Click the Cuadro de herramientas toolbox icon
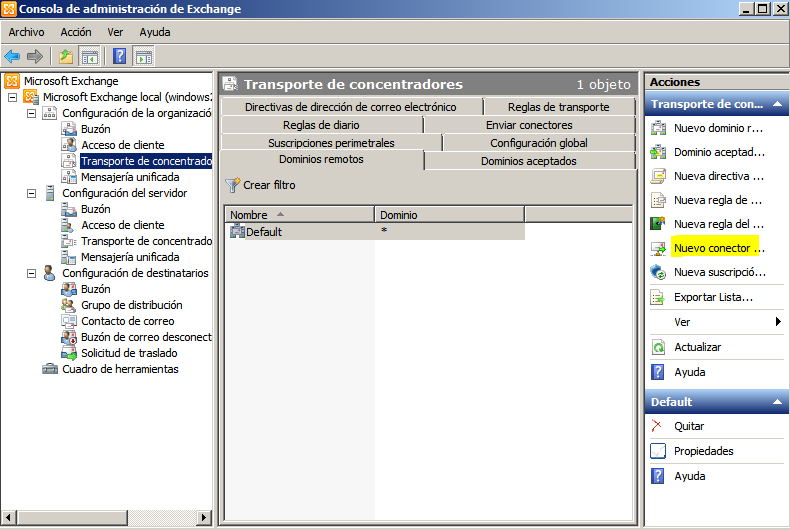Image resolution: width=790 pixels, height=530 pixels. tap(50, 369)
